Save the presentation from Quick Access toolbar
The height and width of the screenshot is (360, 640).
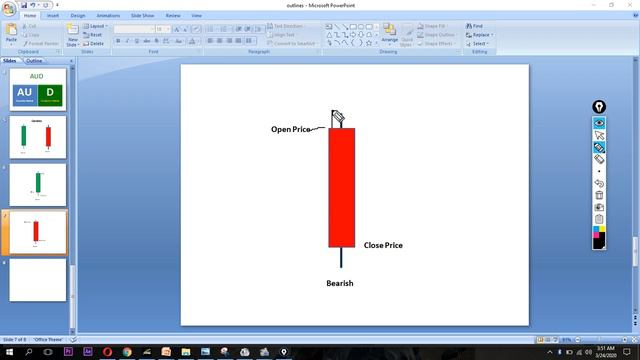pyautogui.click(x=24, y=5)
